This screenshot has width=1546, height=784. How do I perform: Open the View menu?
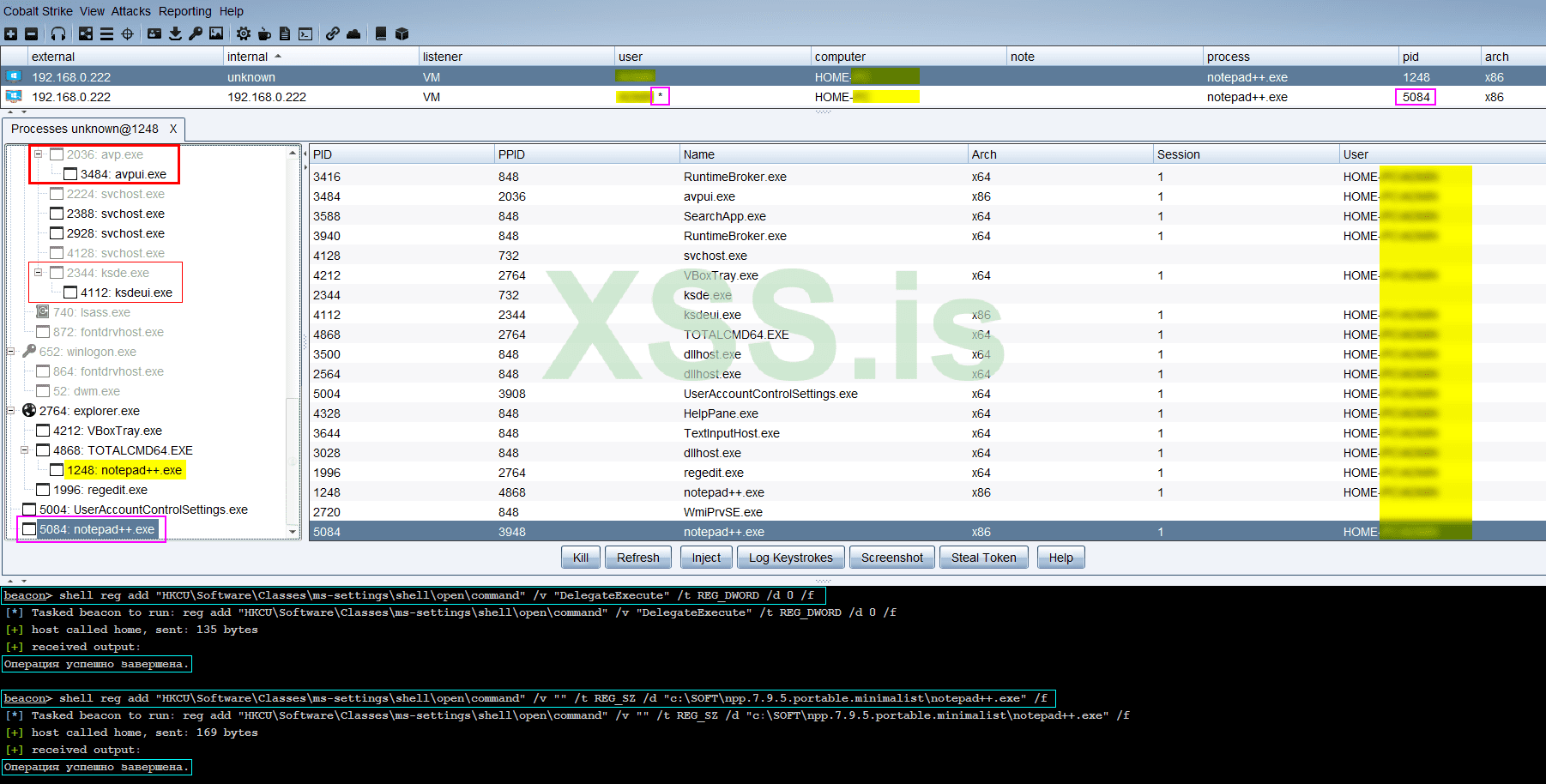point(92,11)
